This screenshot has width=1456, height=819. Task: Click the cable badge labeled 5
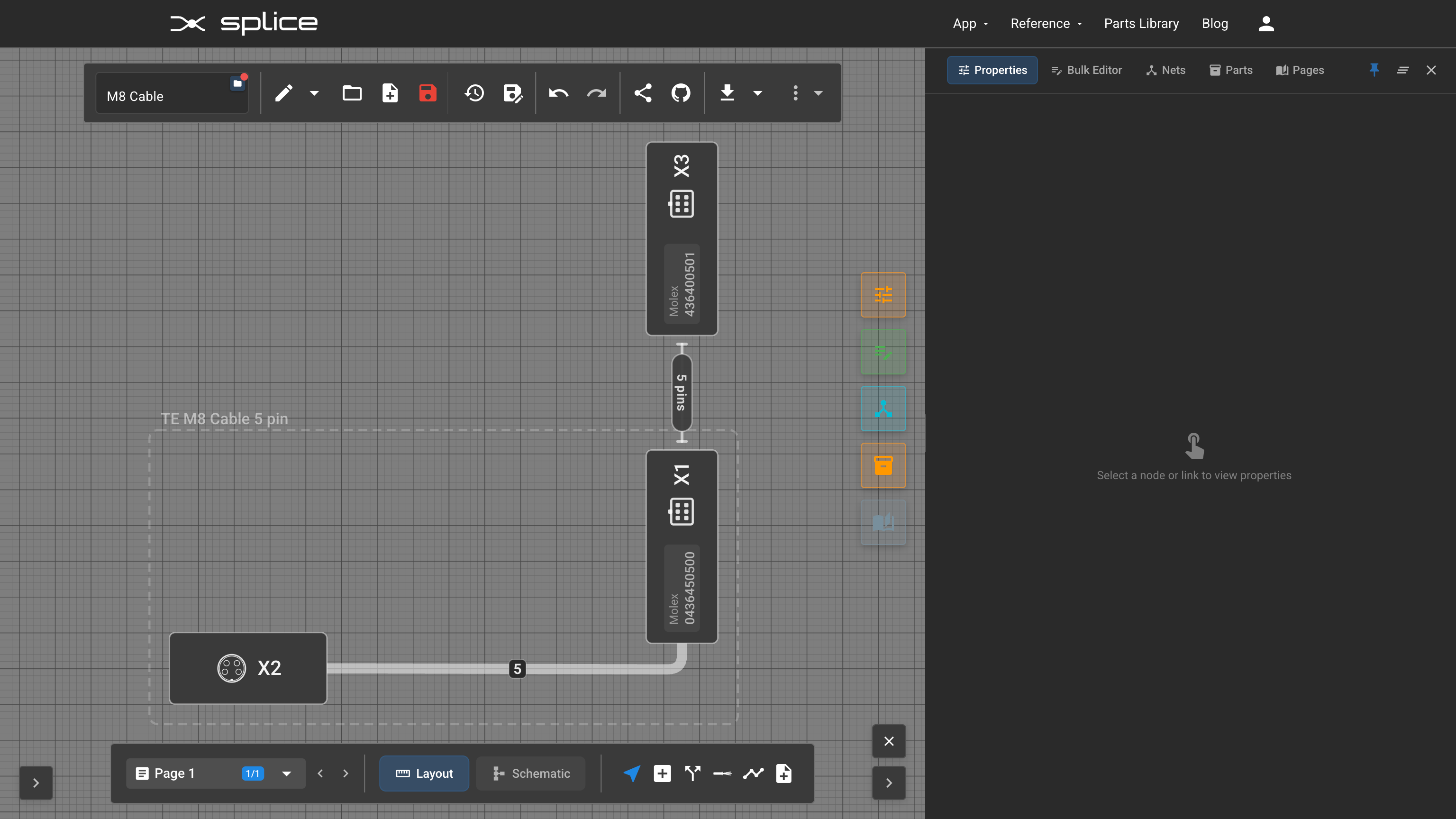pyautogui.click(x=517, y=669)
